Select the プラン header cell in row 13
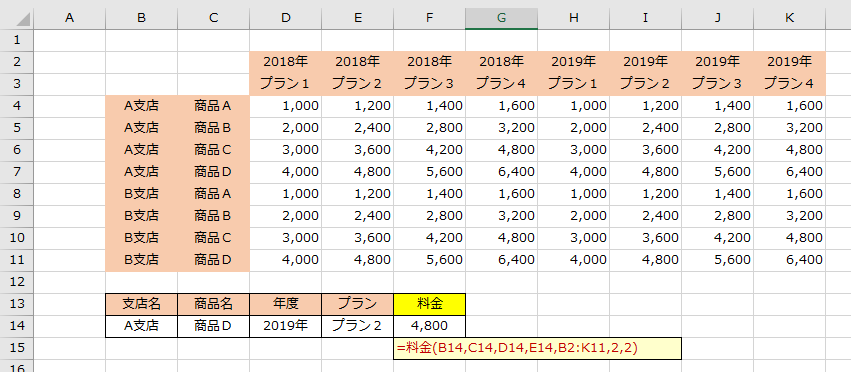The height and width of the screenshot is (372, 851). point(358,304)
